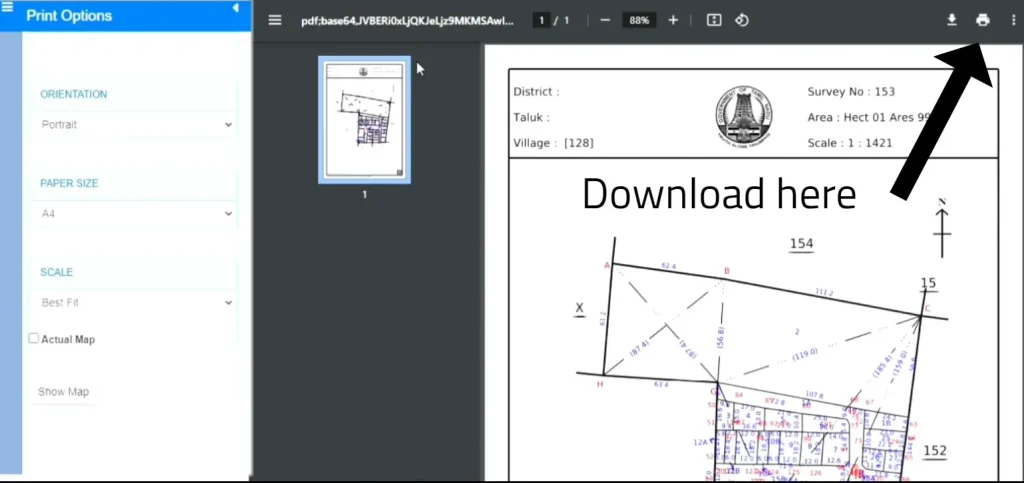
Task: Click the fit to page icon
Action: tap(714, 20)
